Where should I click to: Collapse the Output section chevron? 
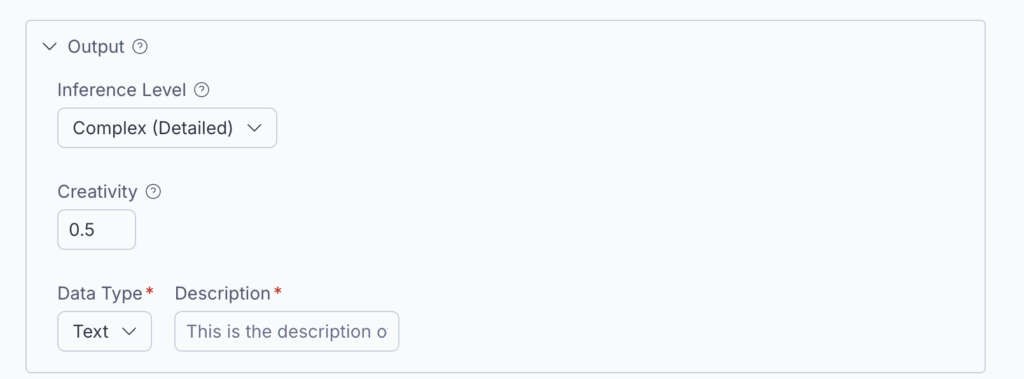tap(49, 47)
